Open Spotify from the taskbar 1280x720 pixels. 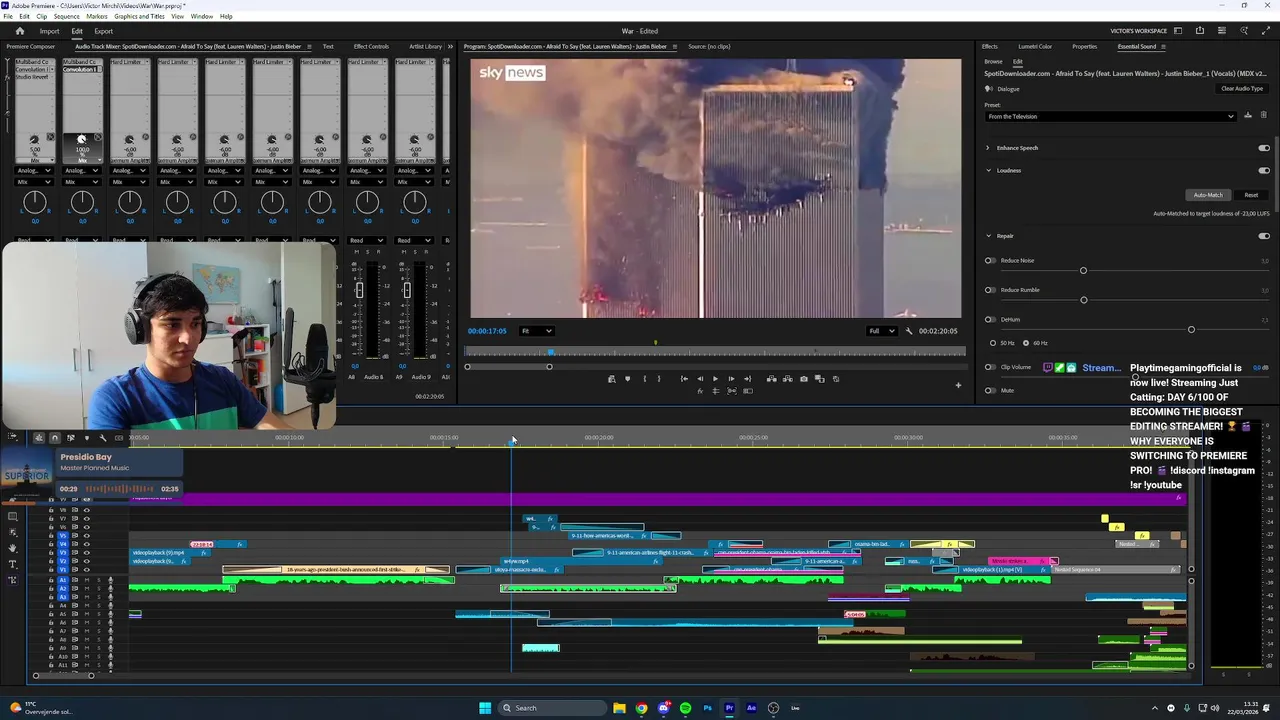click(x=685, y=708)
